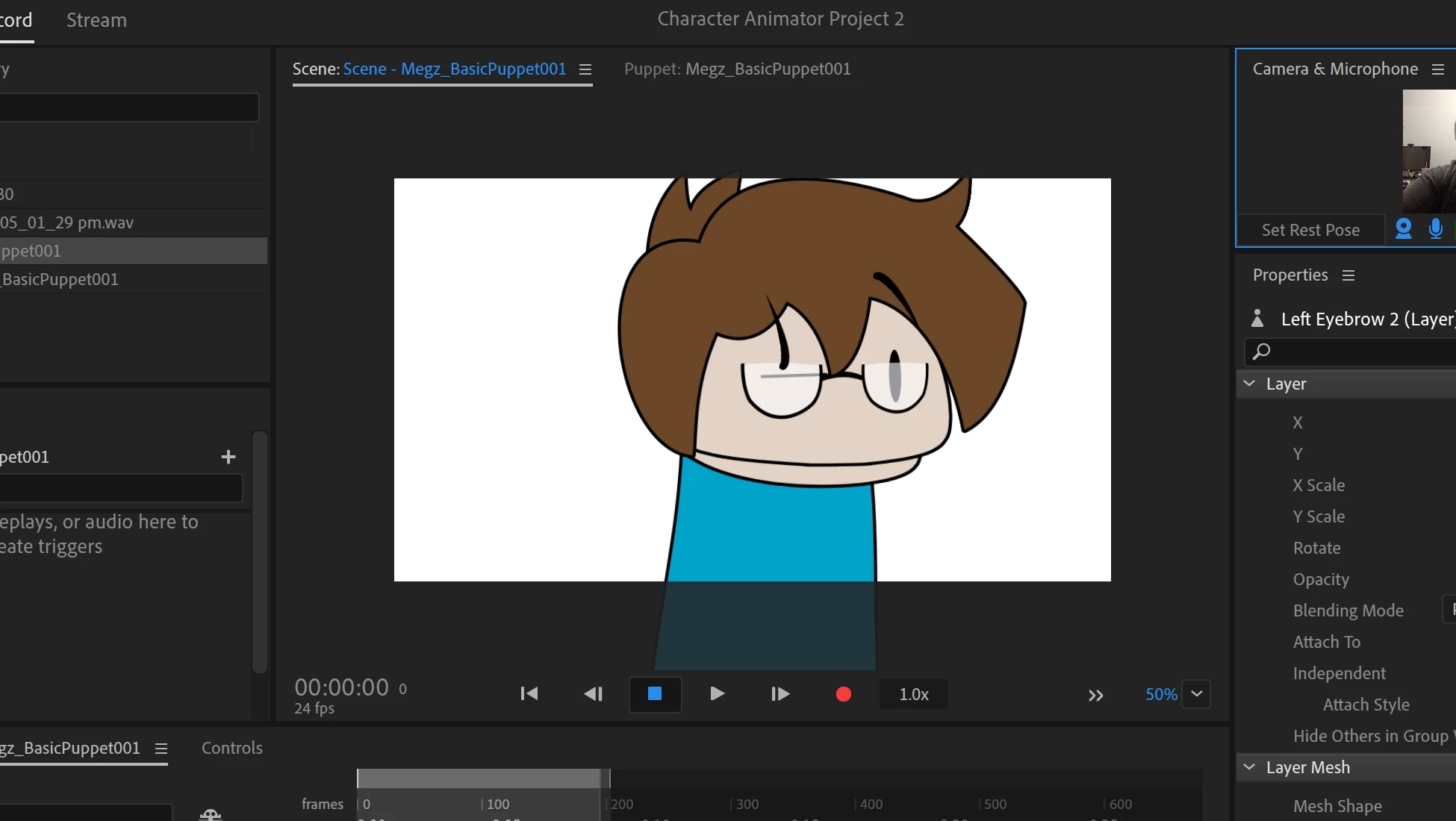Step back one frame

[593, 694]
